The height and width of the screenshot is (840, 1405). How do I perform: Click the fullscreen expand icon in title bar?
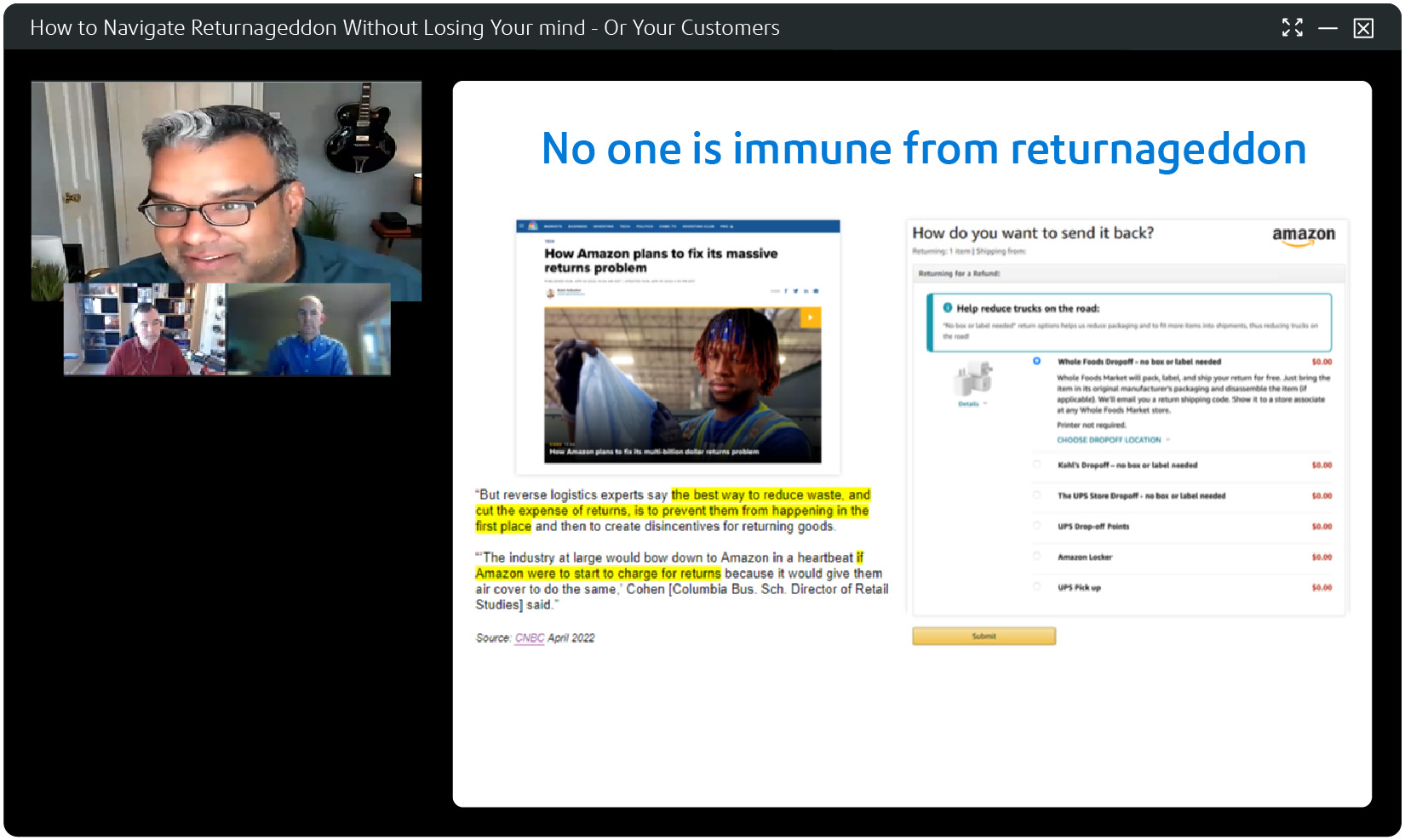tap(1292, 28)
